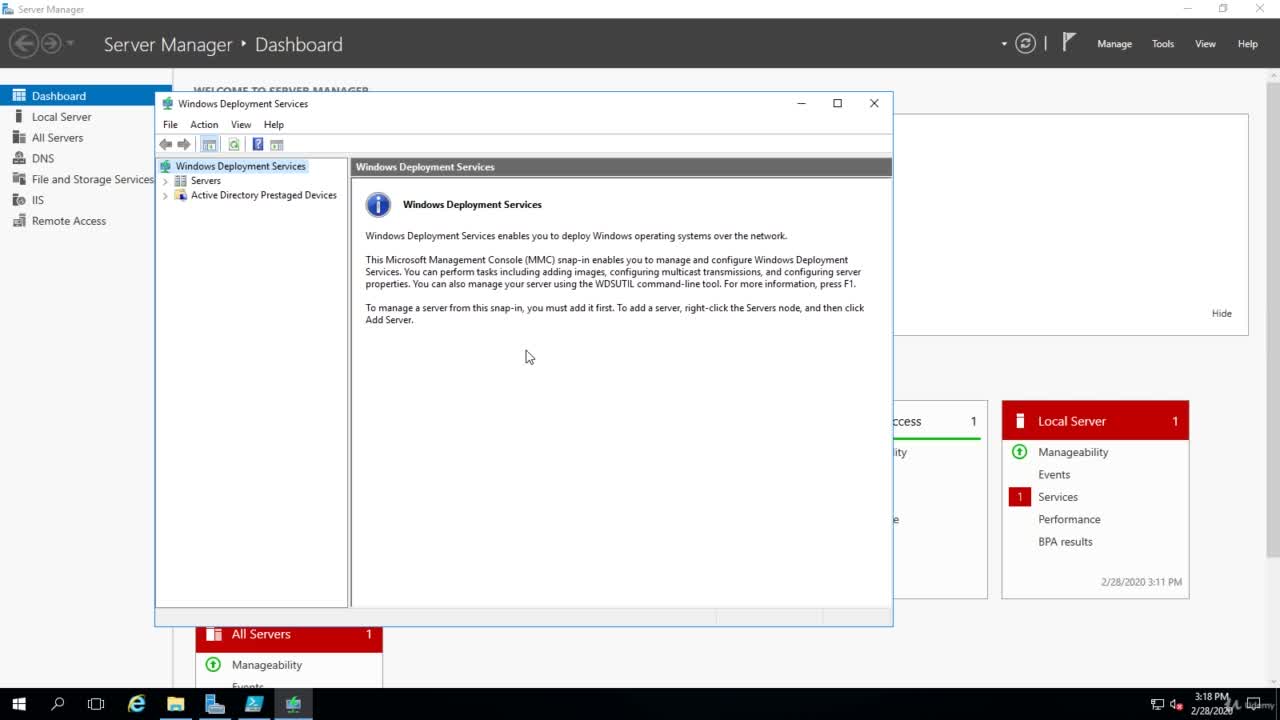Click the Refresh toolbar icon in WDS
Viewport: 1280px width, 720px height.
pyautogui.click(x=234, y=144)
